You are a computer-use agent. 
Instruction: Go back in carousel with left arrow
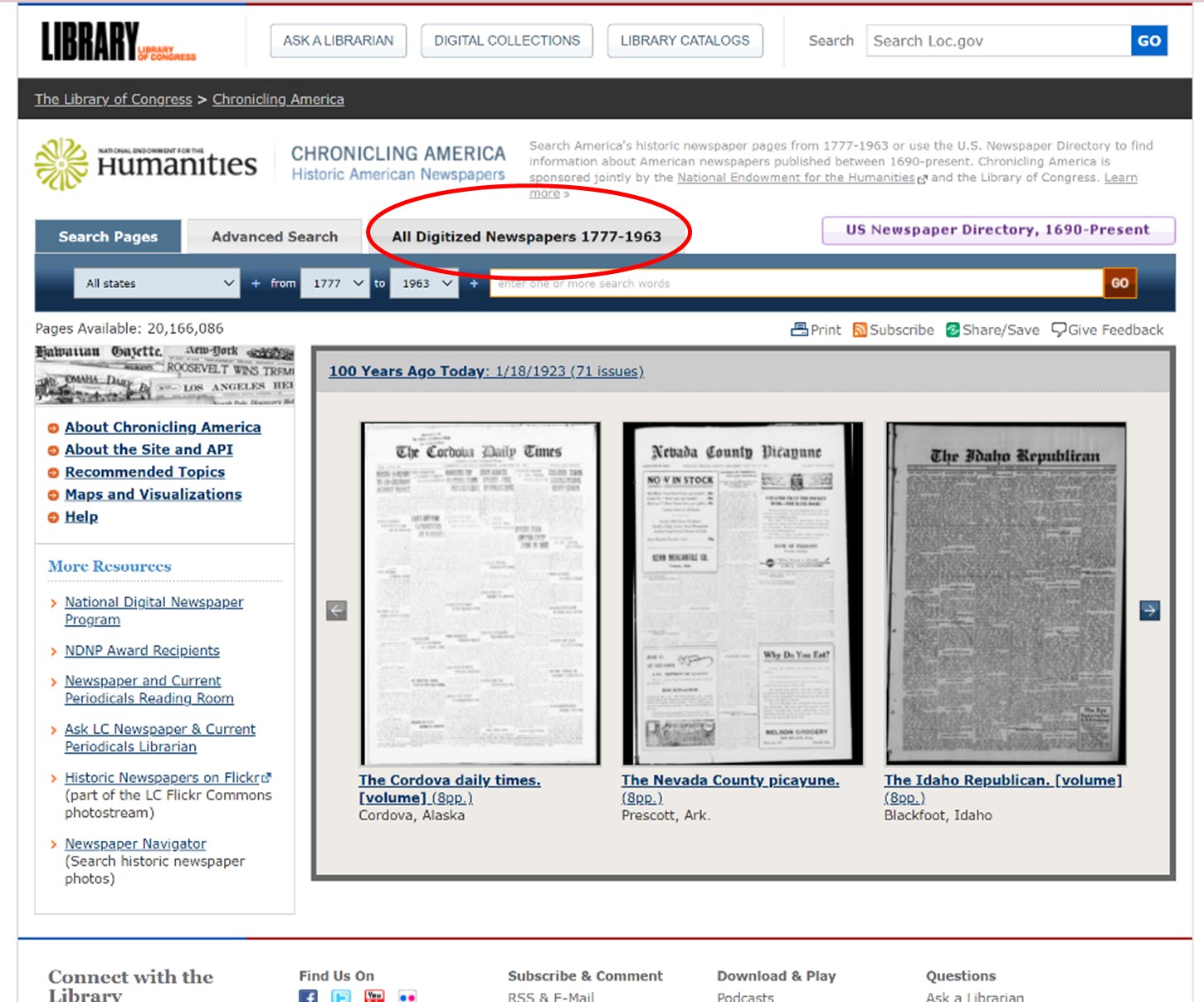coord(337,611)
